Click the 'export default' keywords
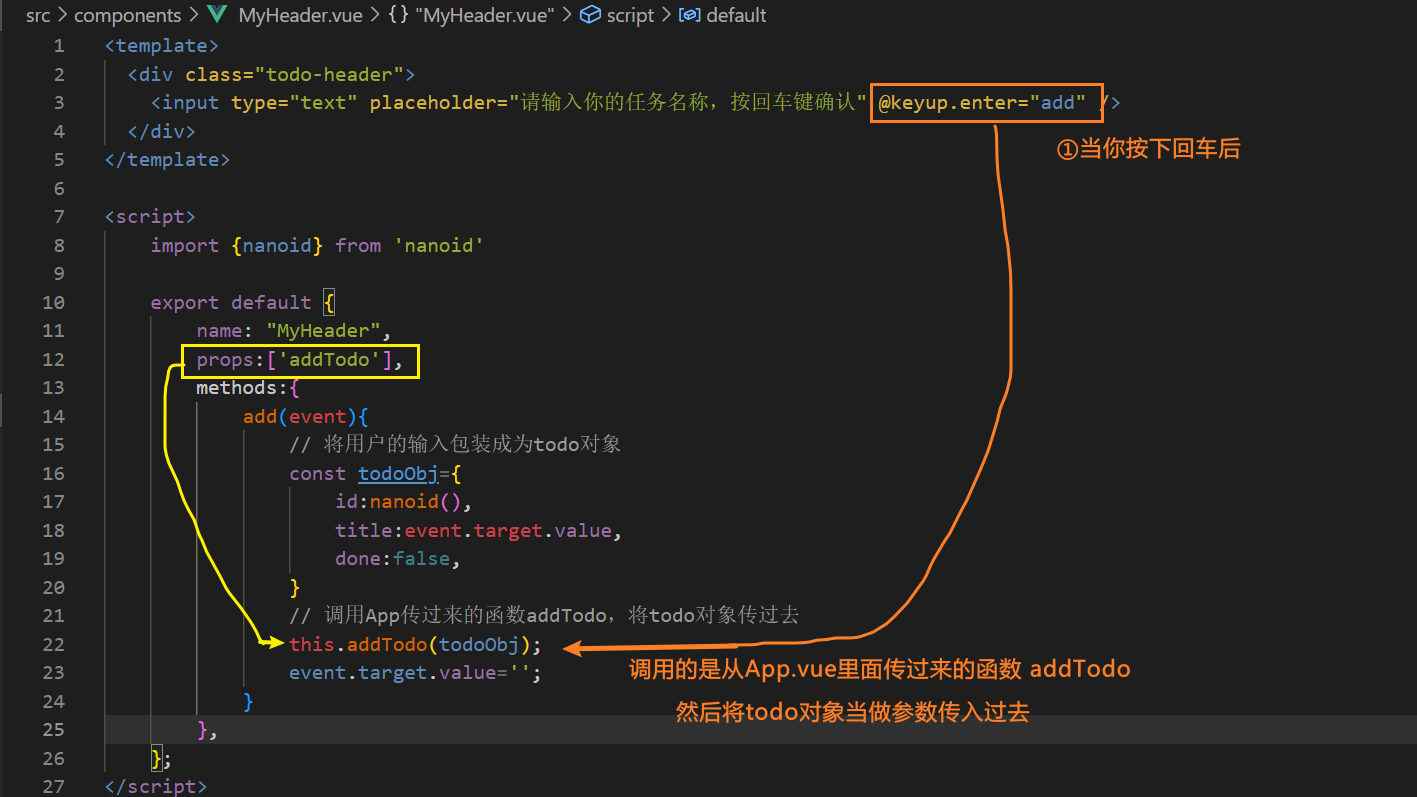1417x797 pixels. (231, 303)
